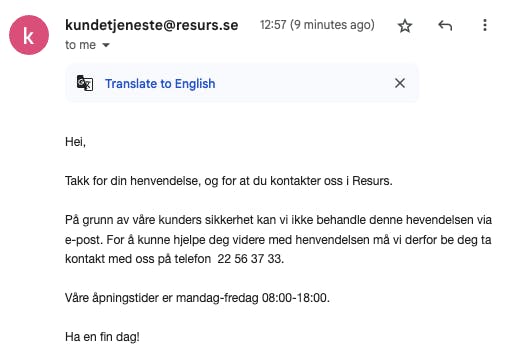This screenshot has width=507, height=363.
Task: Click Translate to English link
Action: click(160, 84)
